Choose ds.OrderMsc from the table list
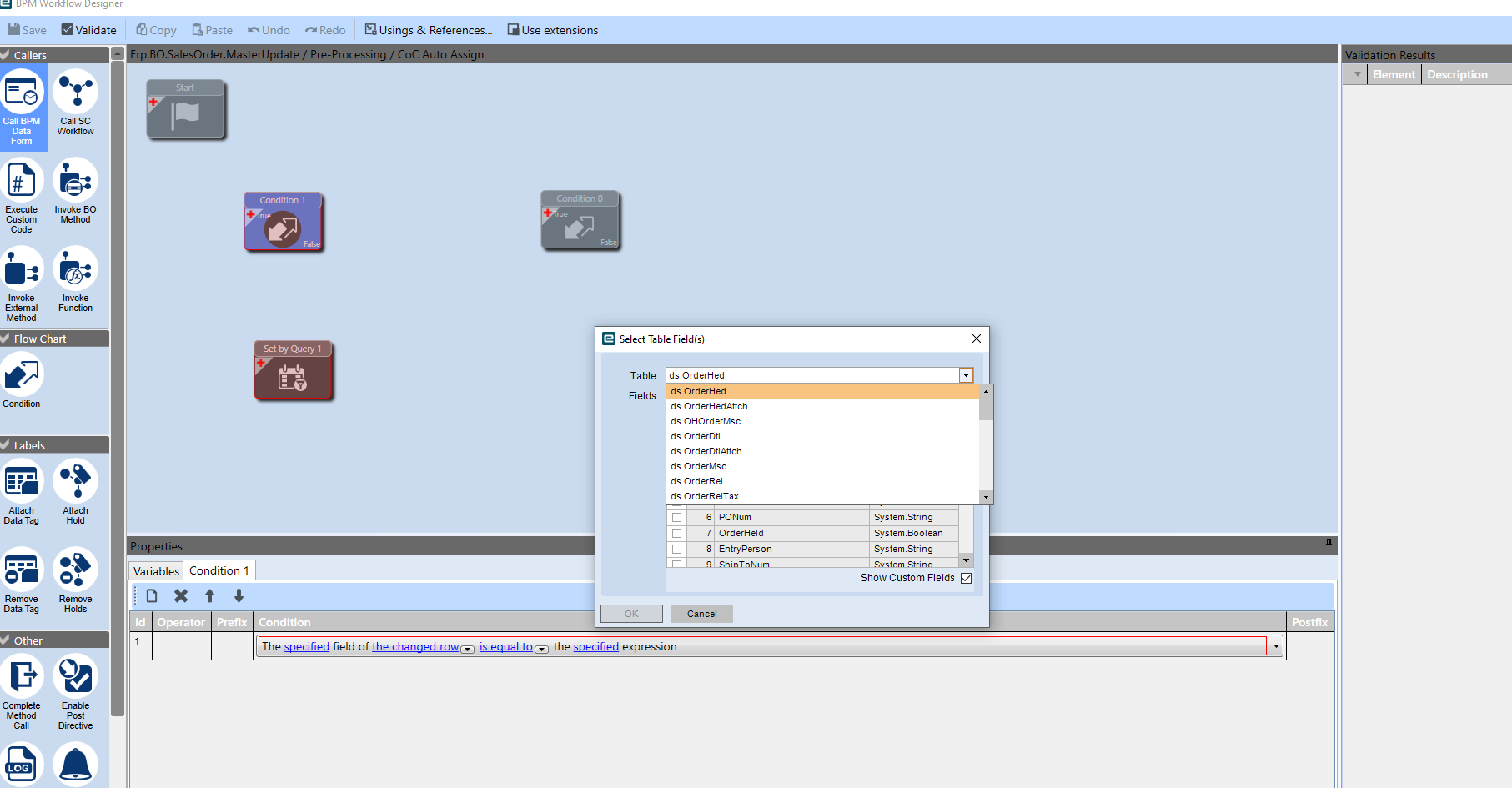Viewport: 1512px width, 788px height. (822, 466)
